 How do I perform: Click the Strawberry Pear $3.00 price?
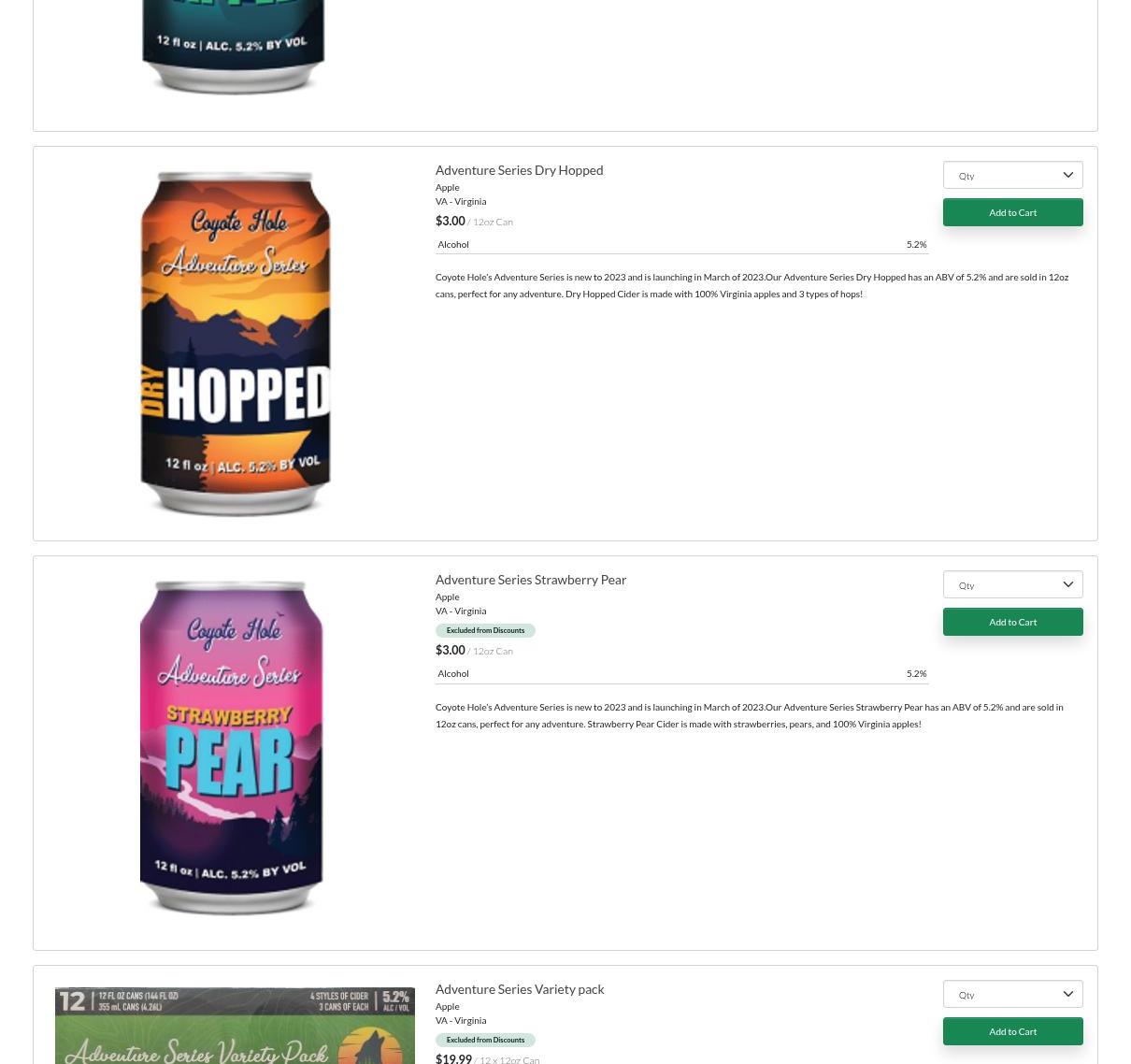(x=451, y=650)
